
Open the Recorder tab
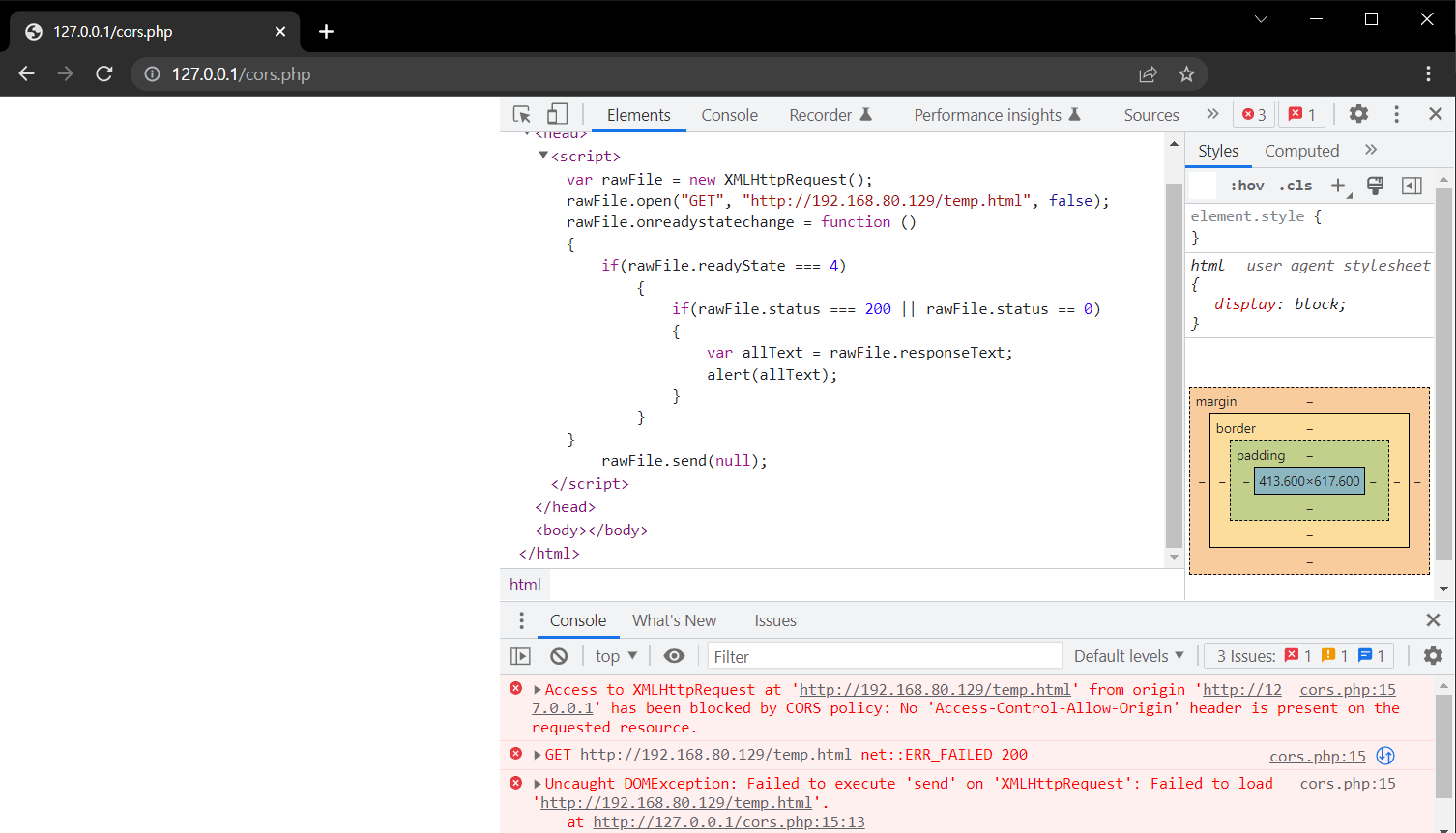coord(830,115)
